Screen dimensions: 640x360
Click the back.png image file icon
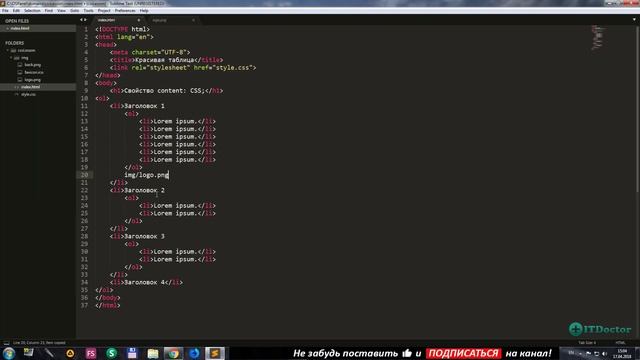coord(20,65)
